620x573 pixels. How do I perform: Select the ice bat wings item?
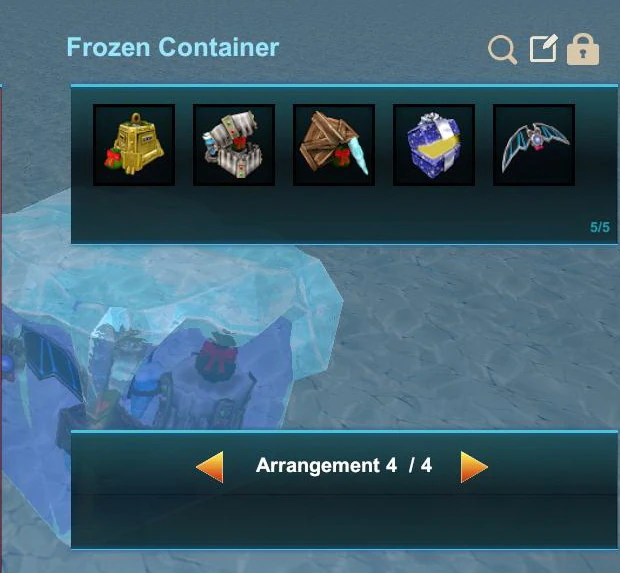(x=534, y=145)
